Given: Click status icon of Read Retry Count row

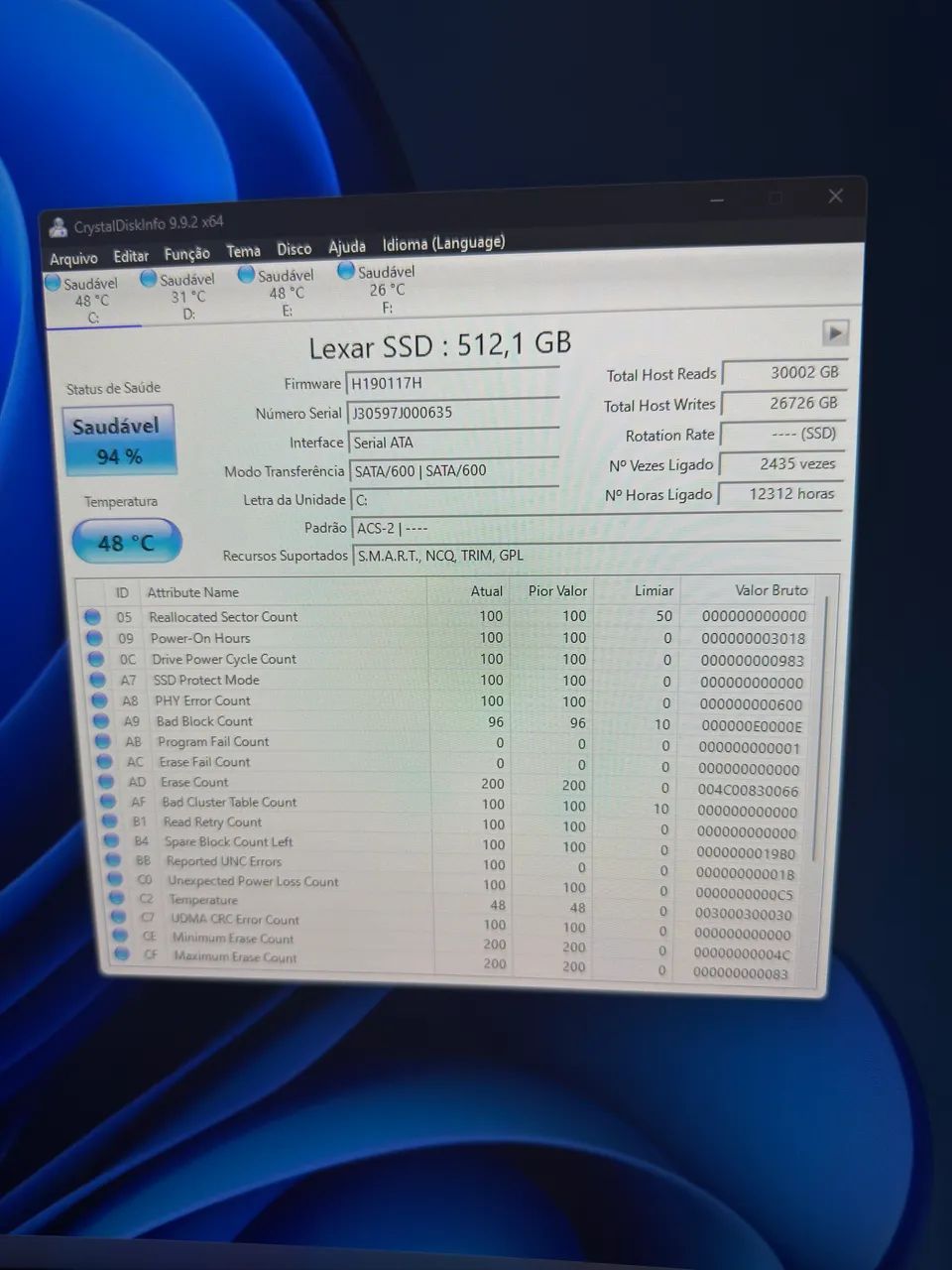Looking at the screenshot, I should coord(111,822).
